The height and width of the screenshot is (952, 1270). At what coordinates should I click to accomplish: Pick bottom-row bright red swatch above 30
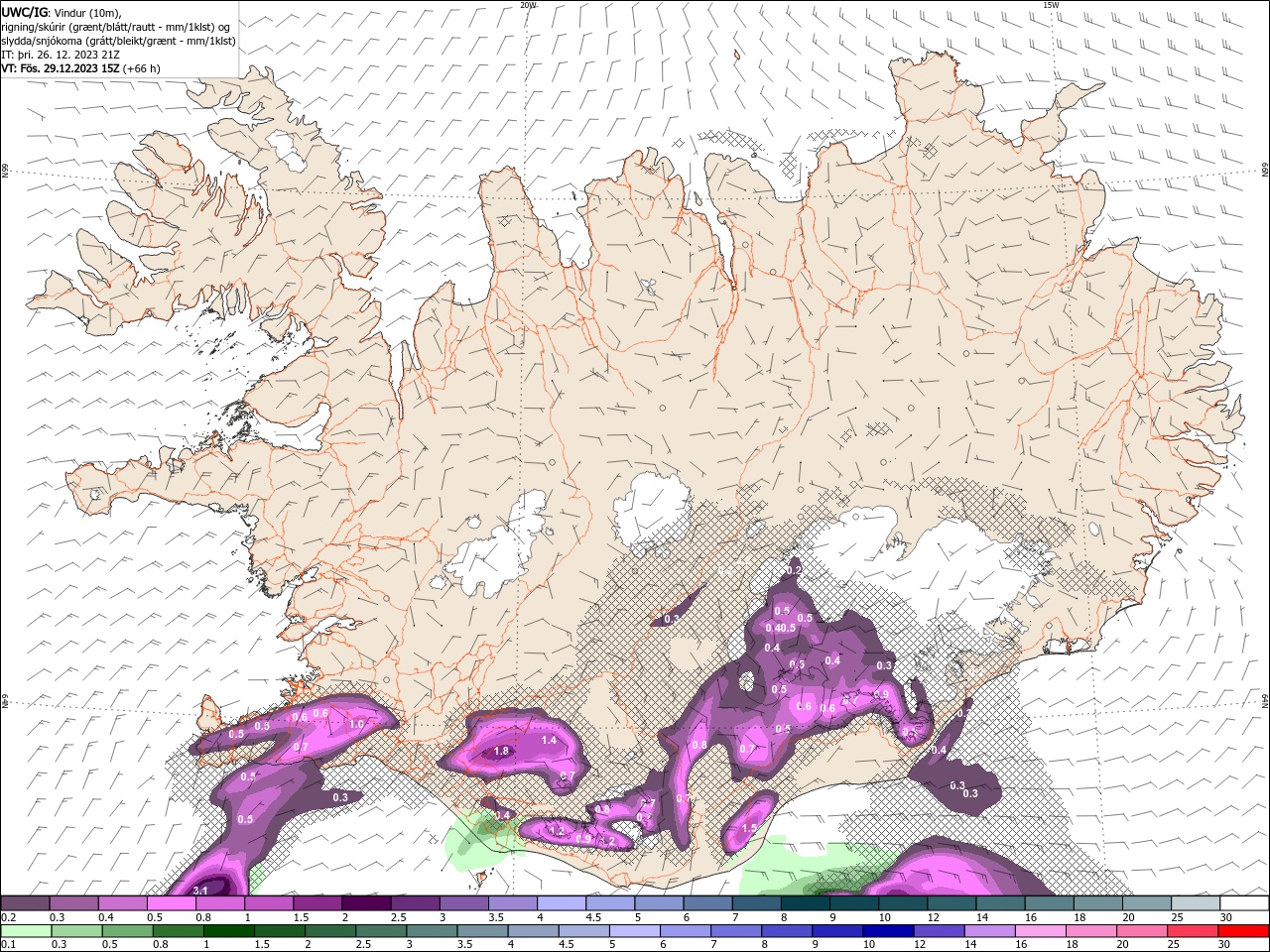1243,931
